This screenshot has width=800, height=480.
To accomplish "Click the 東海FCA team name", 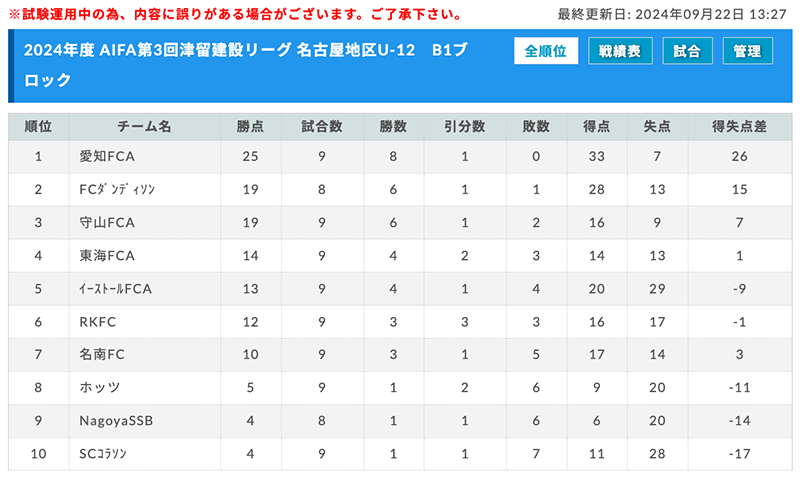I will (x=107, y=256).
